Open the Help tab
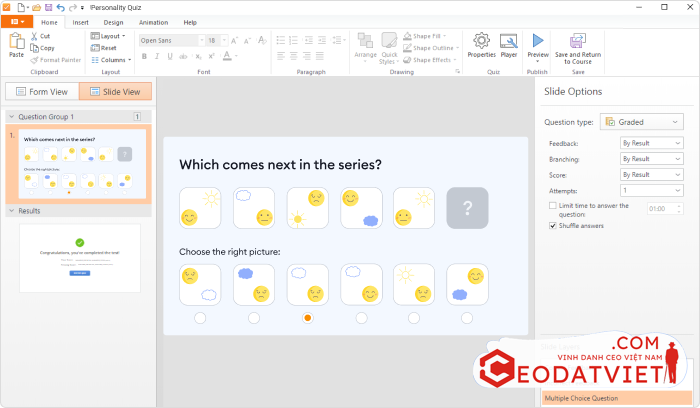The width and height of the screenshot is (700, 408). (x=190, y=22)
